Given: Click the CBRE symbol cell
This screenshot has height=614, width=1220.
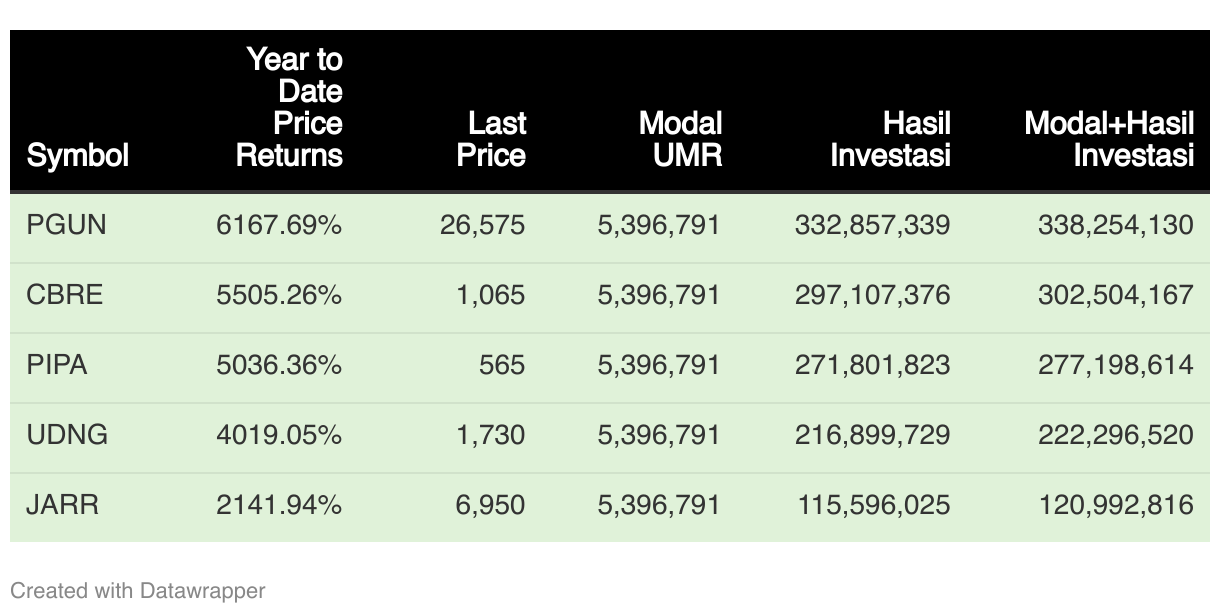Looking at the screenshot, I should (x=65, y=295).
